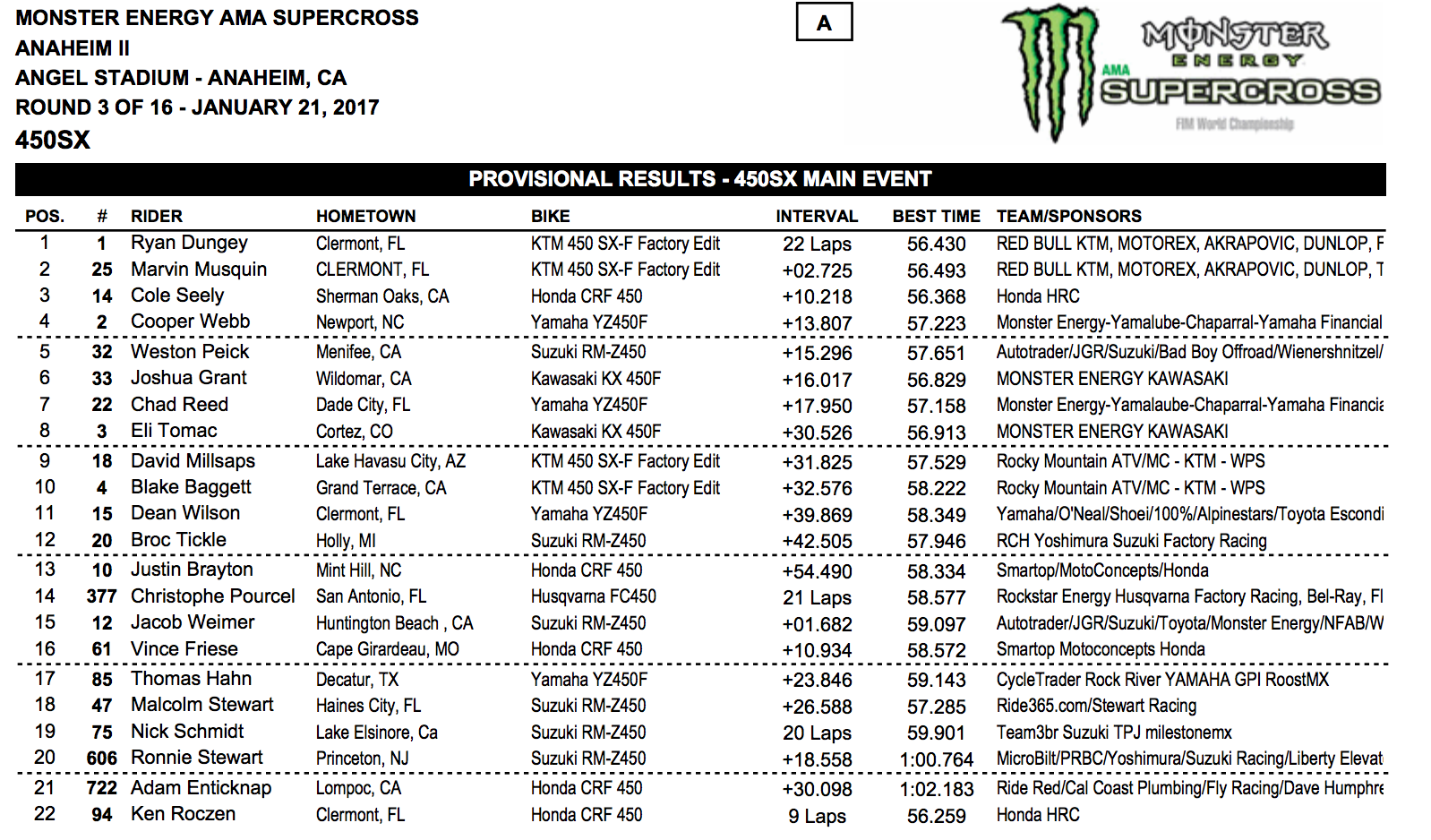Click the Monster Energy claw logo
Image resolution: width=1431 pixels, height=840 pixels.
[x=1051, y=72]
